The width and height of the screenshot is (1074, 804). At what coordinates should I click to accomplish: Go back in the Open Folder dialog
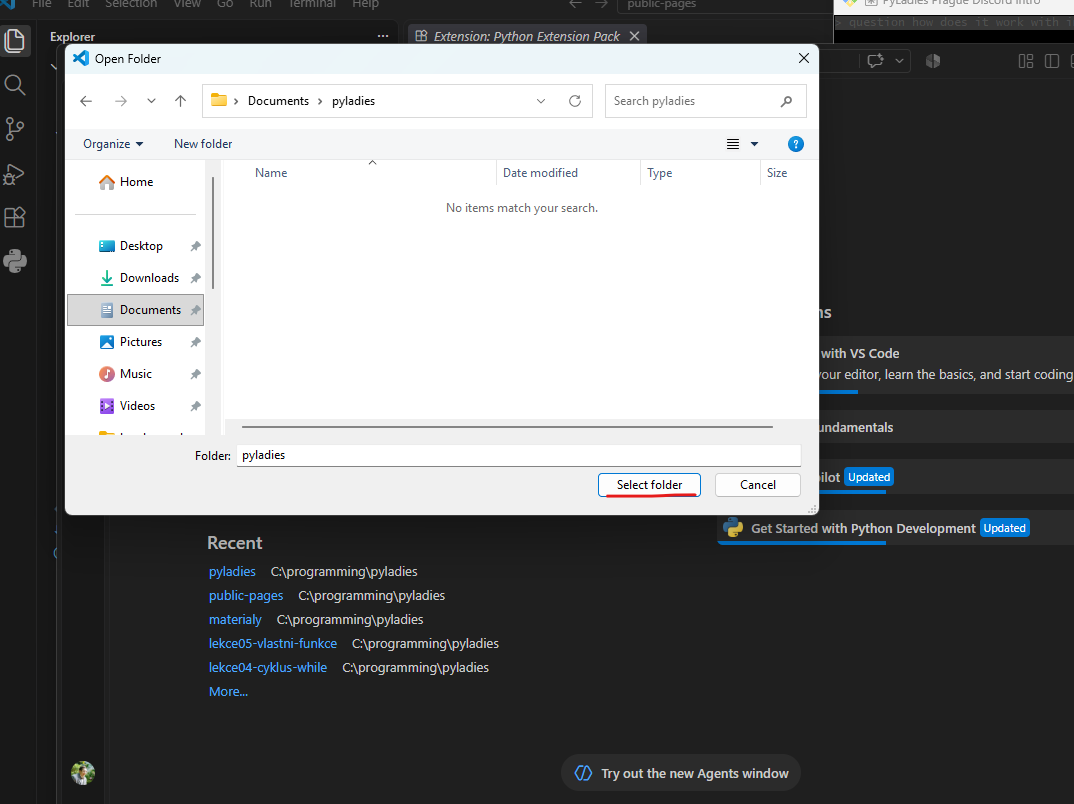(86, 101)
